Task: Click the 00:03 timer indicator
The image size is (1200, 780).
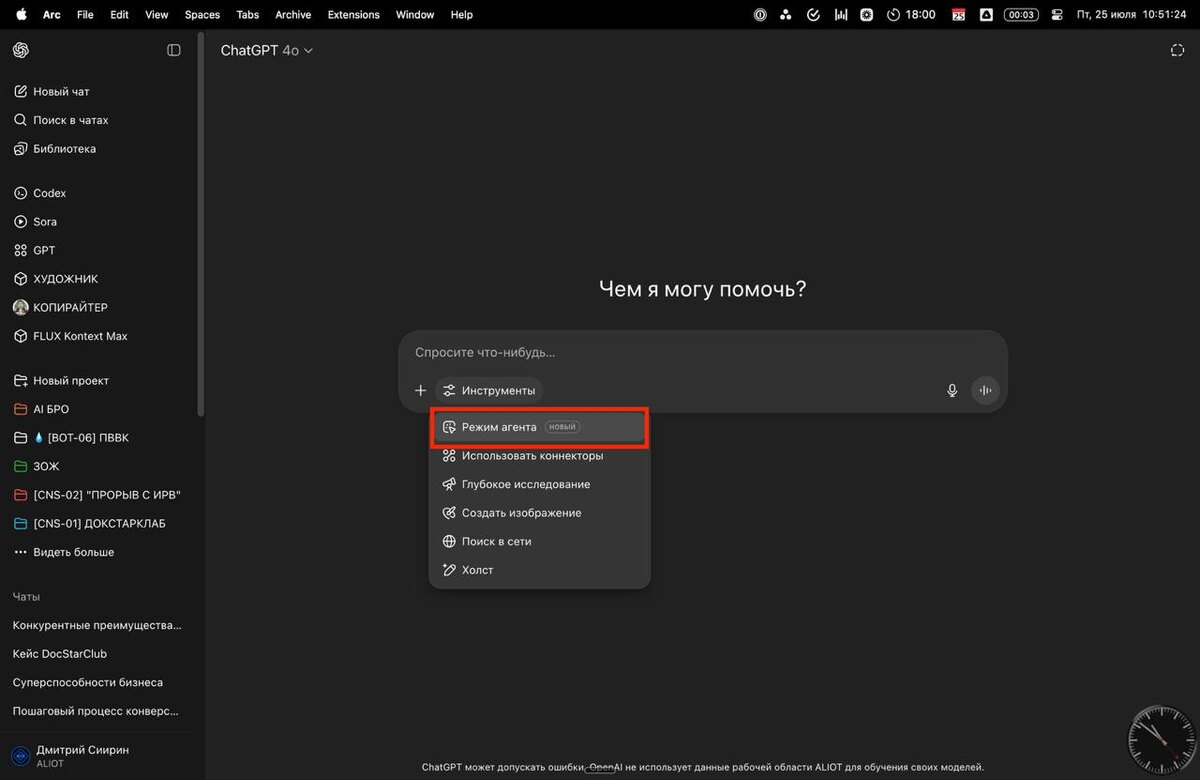Action: 1021,15
